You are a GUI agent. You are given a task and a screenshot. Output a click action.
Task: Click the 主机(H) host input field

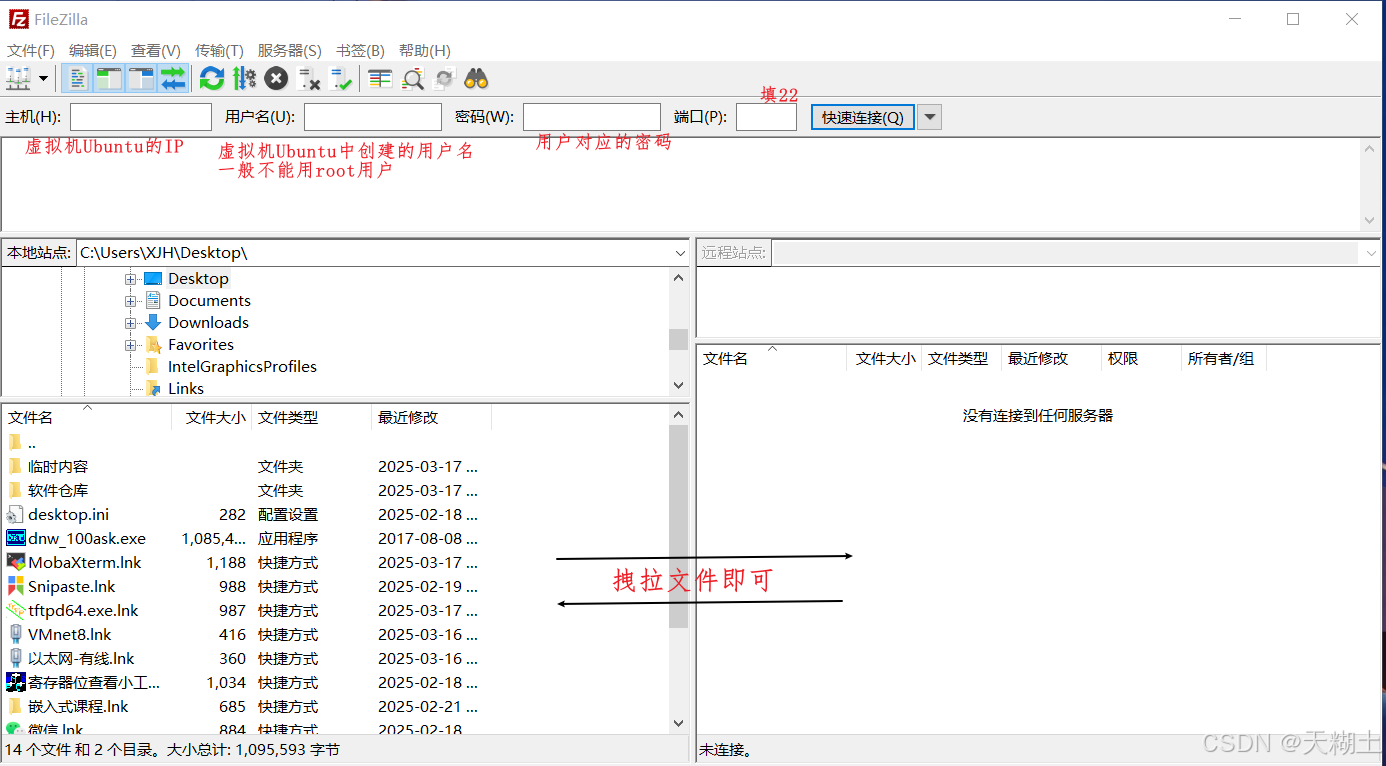pyautogui.click(x=141, y=117)
